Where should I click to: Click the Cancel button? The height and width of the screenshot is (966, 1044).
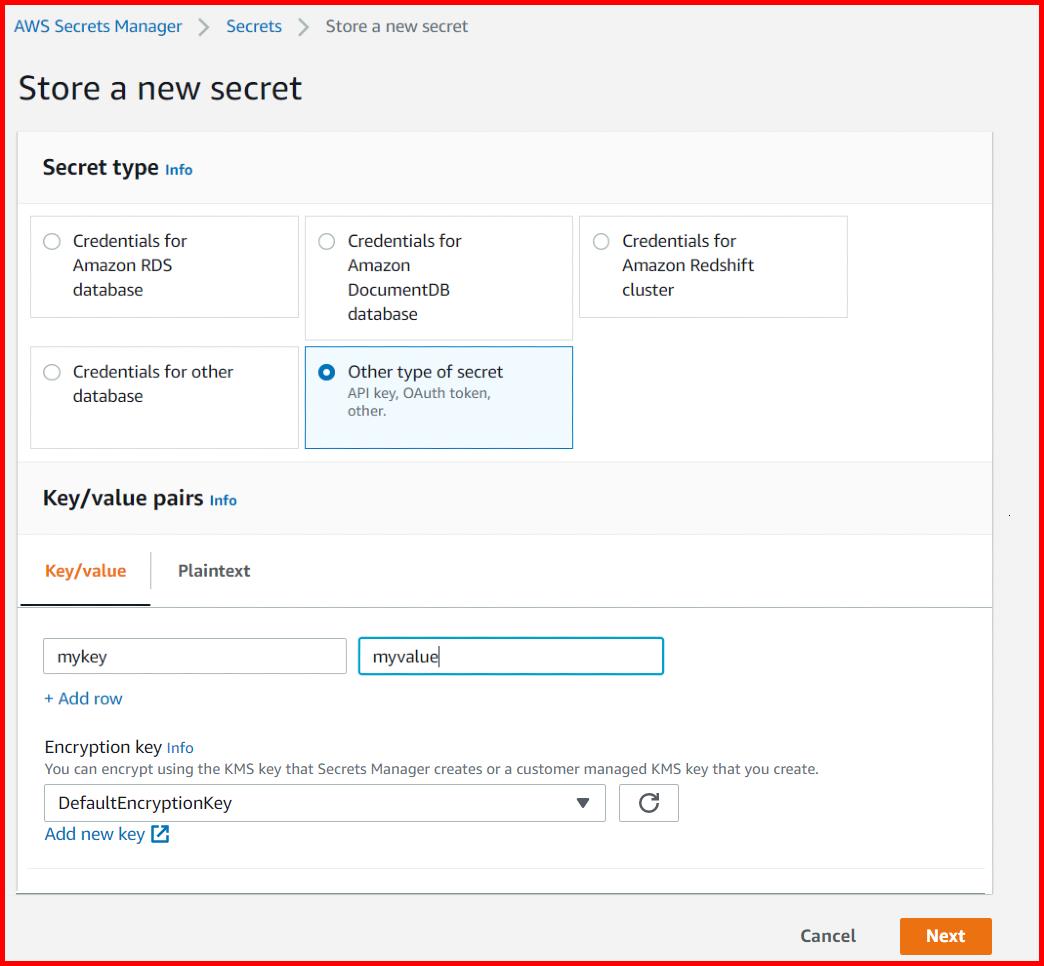point(827,936)
